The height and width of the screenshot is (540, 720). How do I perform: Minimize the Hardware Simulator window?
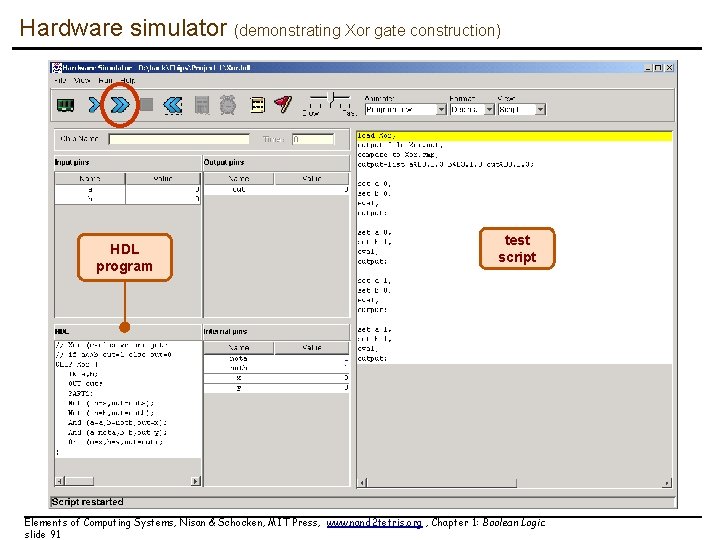point(648,68)
